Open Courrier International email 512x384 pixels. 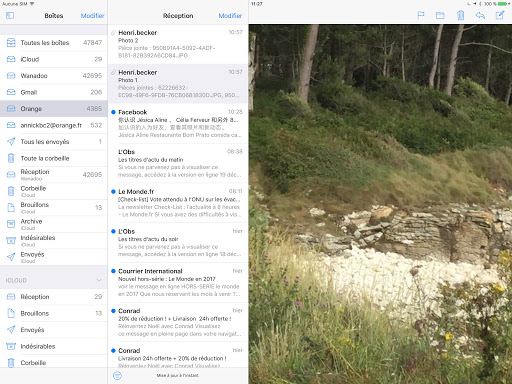click(178, 282)
